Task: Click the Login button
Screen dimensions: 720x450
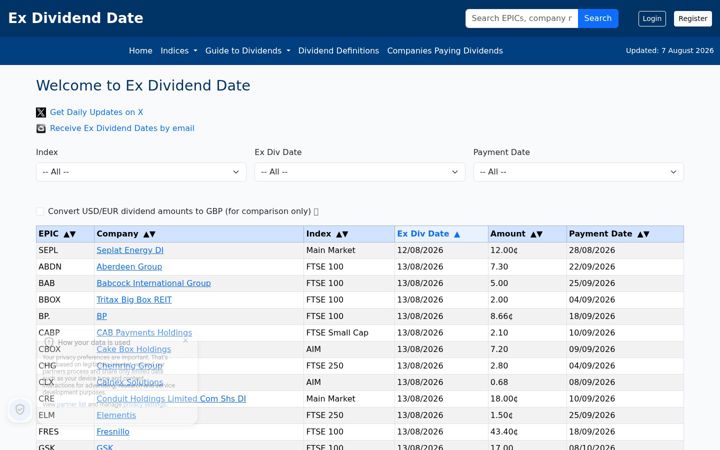Action: 652,18
